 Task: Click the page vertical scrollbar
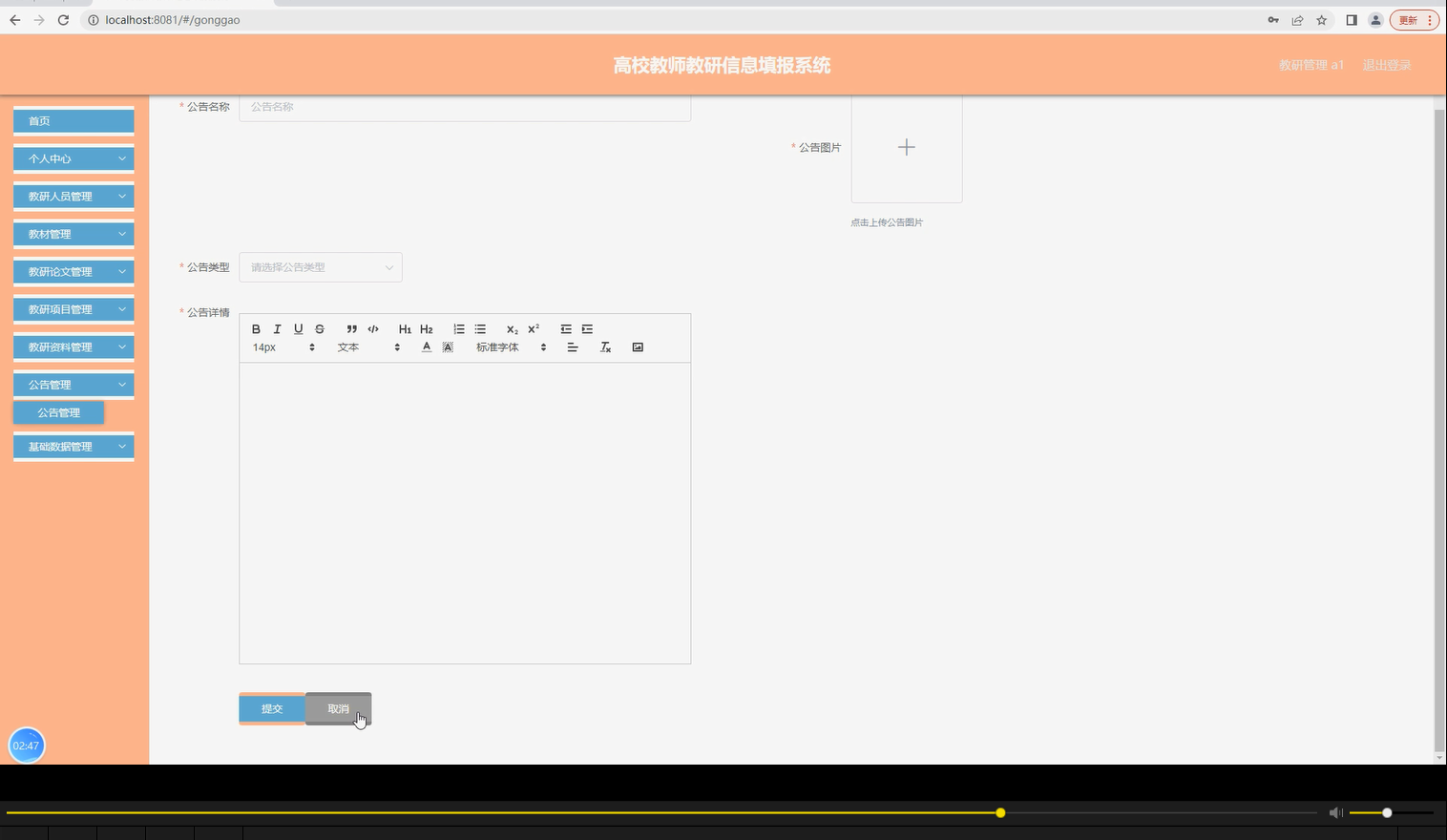1439,430
